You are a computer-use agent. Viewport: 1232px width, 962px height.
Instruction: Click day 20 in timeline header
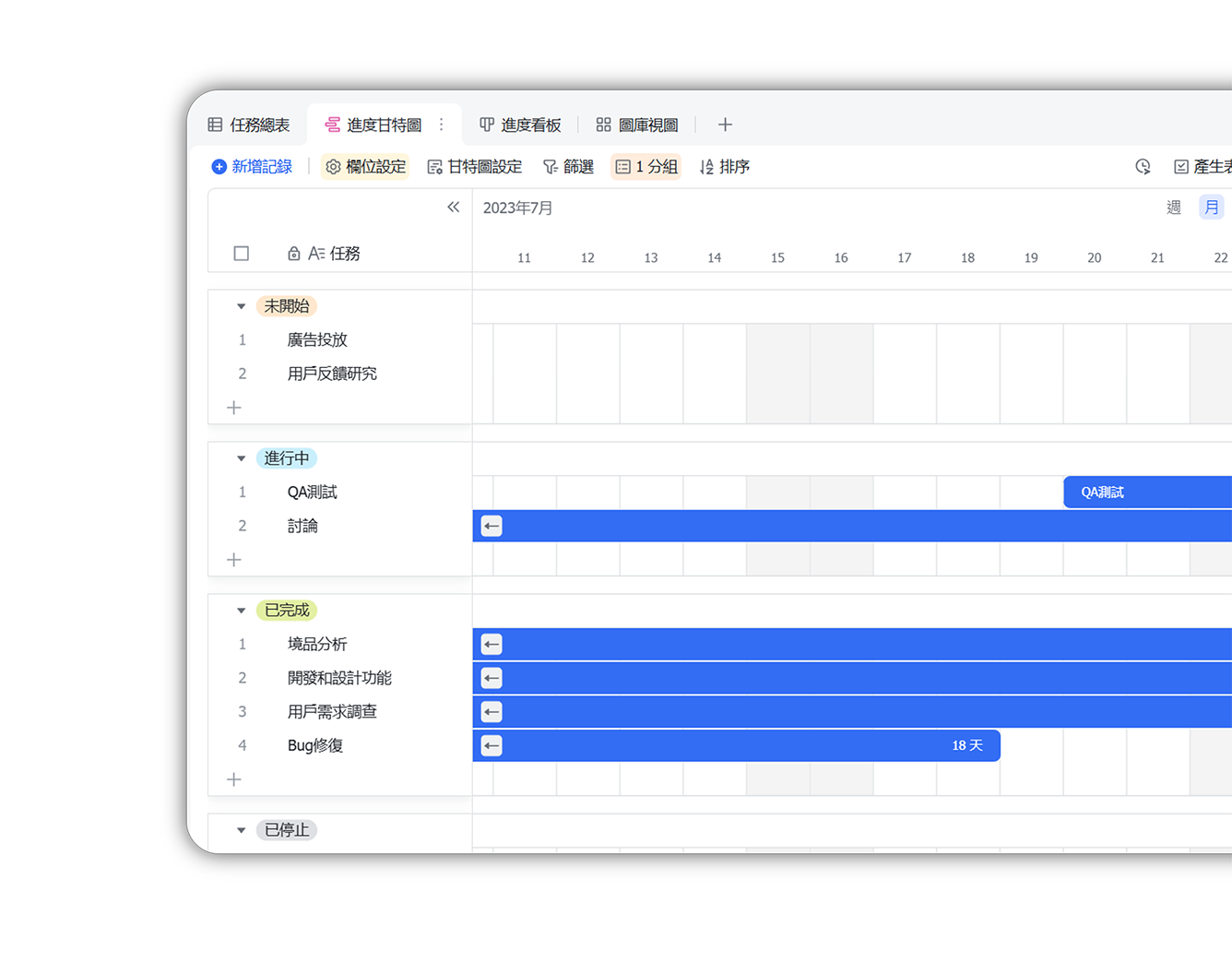[1094, 258]
